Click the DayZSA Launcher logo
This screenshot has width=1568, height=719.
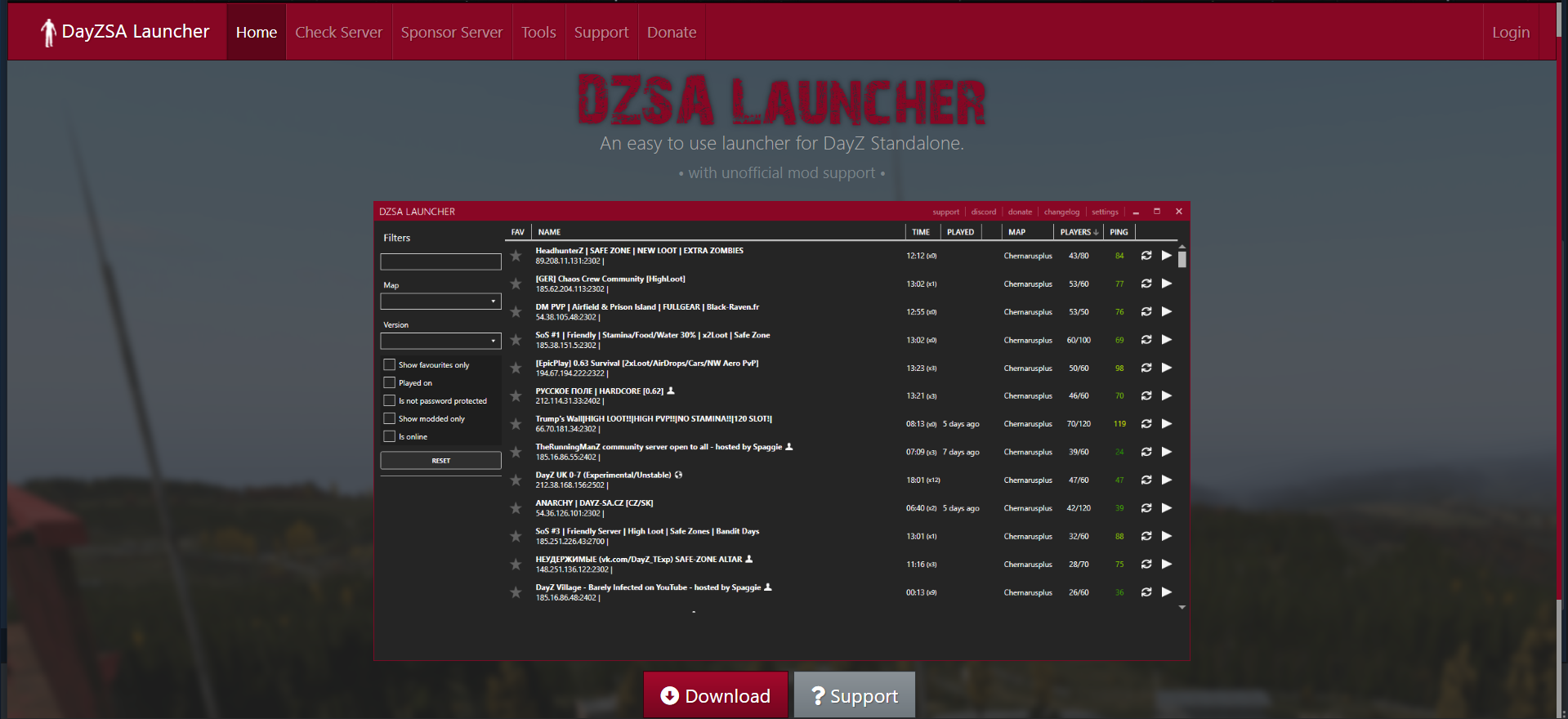coord(125,32)
